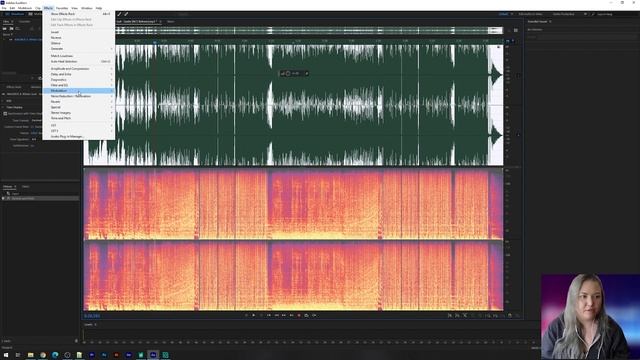Viewport: 640px width, 360px height.
Task: Open the Window menu
Action: pyautogui.click(x=87, y=8)
